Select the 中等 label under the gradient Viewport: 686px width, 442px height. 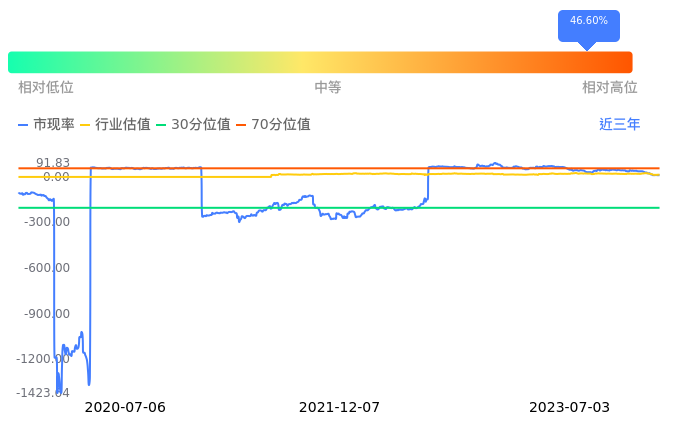328,88
